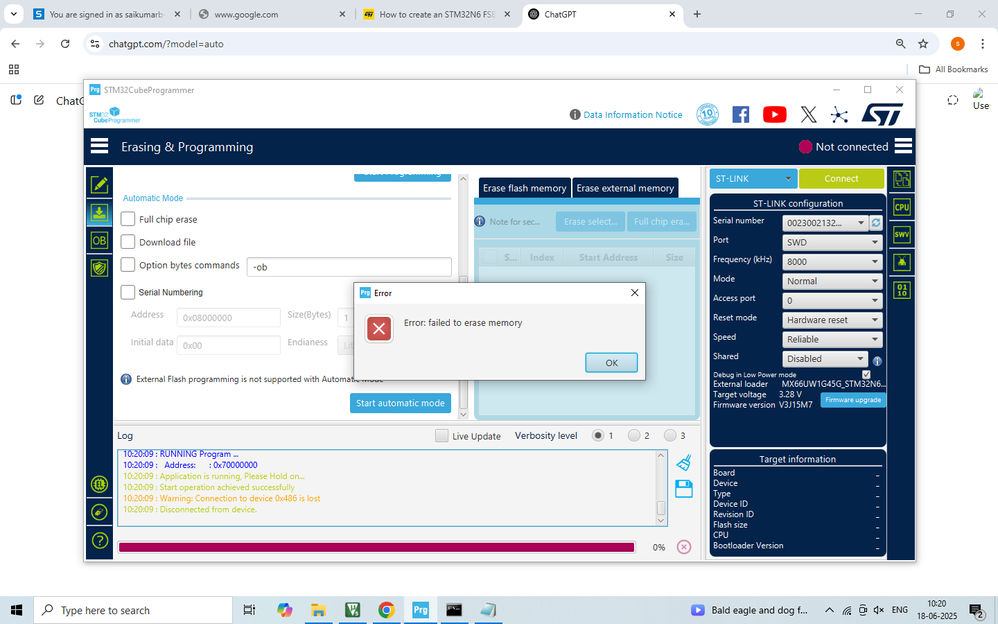Save the log with floppy disk icon
998x624 pixels.
point(684,489)
